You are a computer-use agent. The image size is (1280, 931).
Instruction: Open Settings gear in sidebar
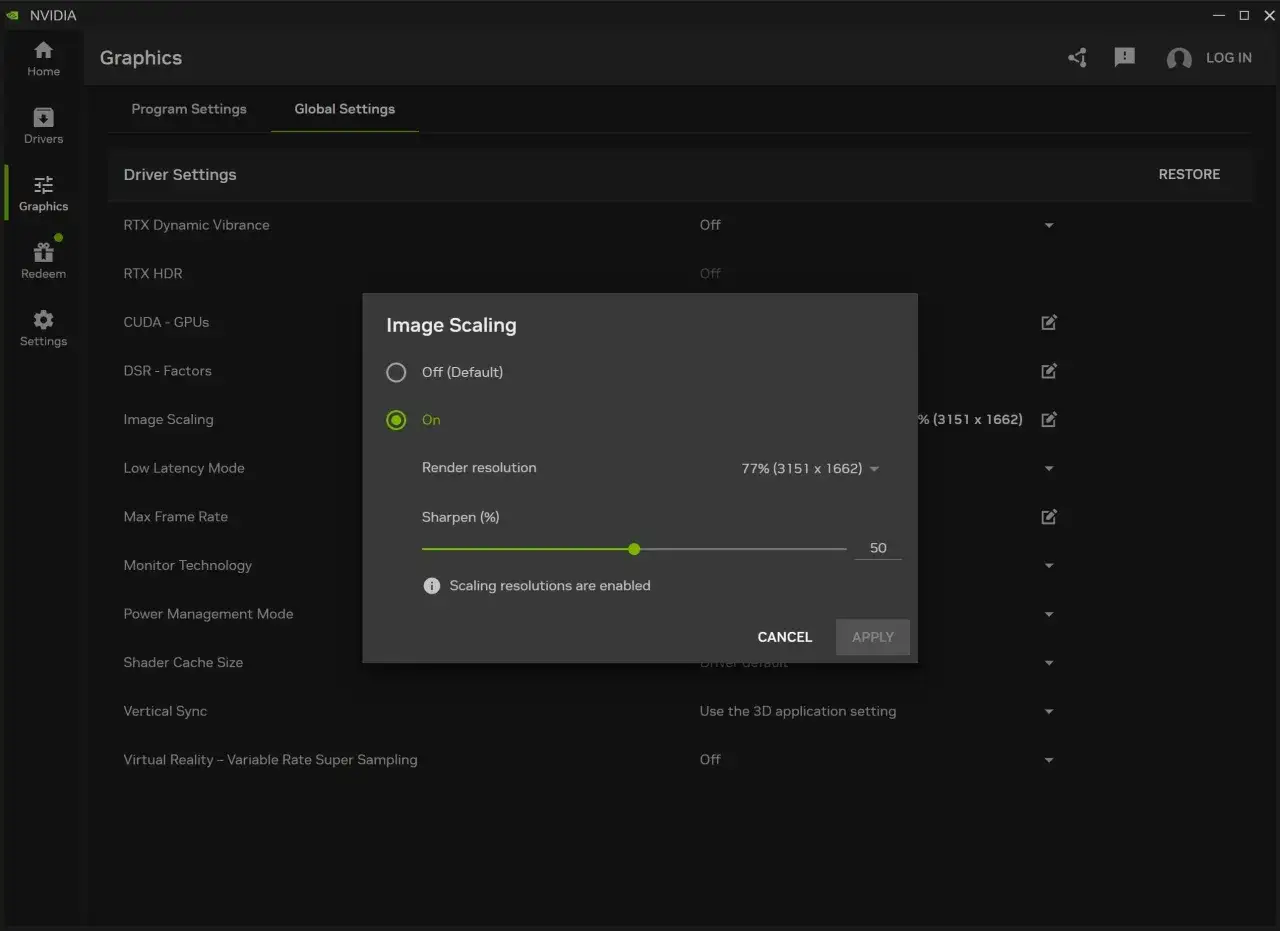point(43,329)
